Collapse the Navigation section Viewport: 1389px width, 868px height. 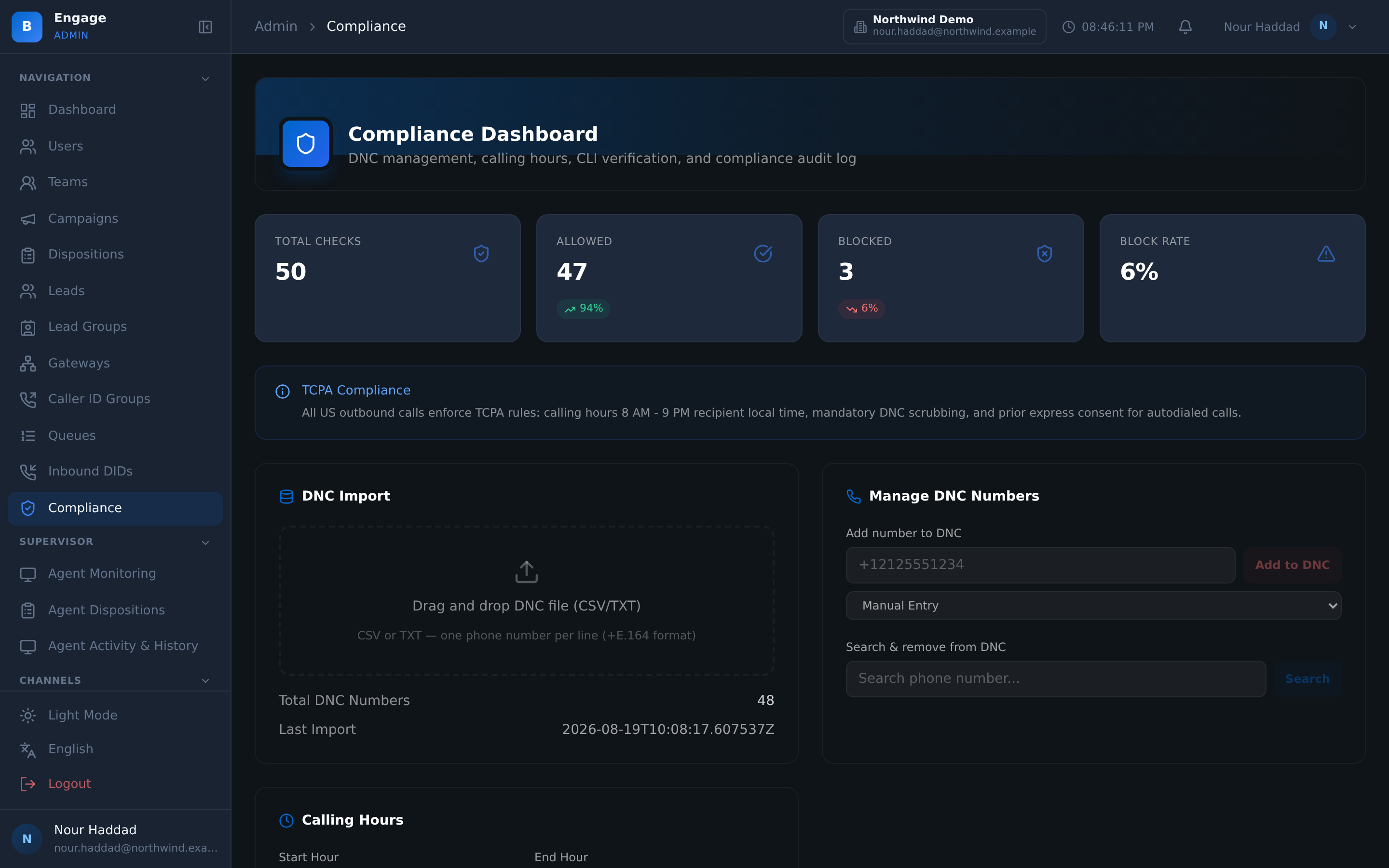(115, 78)
